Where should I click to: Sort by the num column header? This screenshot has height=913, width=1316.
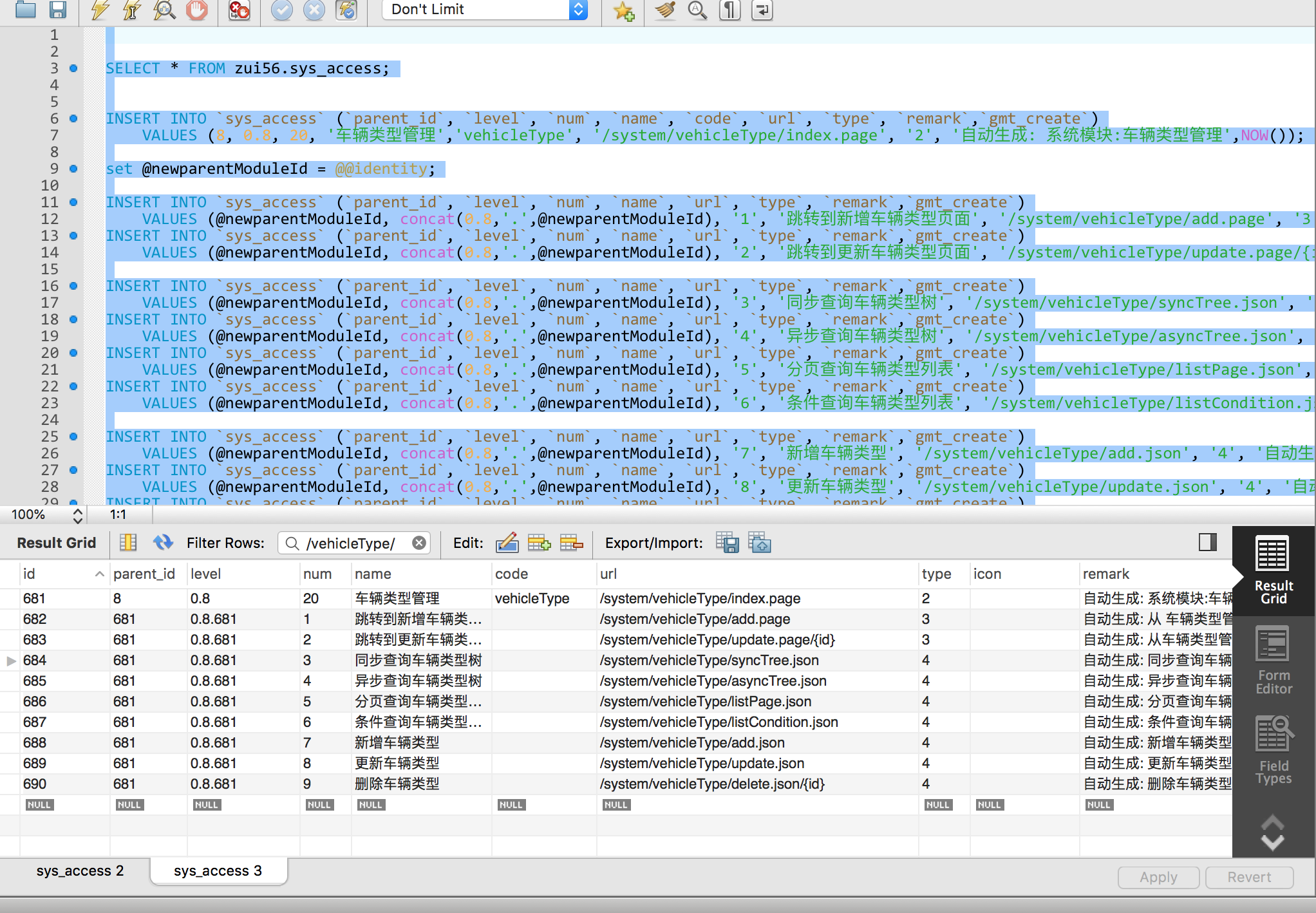click(325, 574)
